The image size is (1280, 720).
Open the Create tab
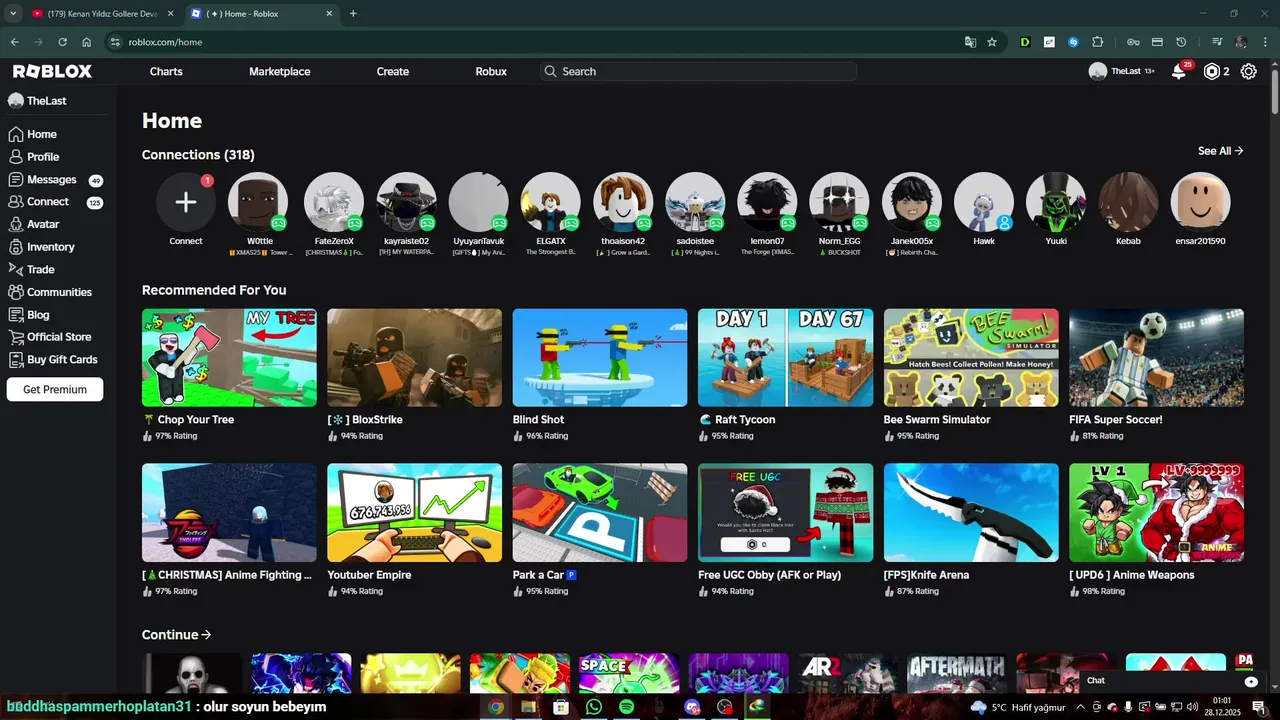coord(393,71)
